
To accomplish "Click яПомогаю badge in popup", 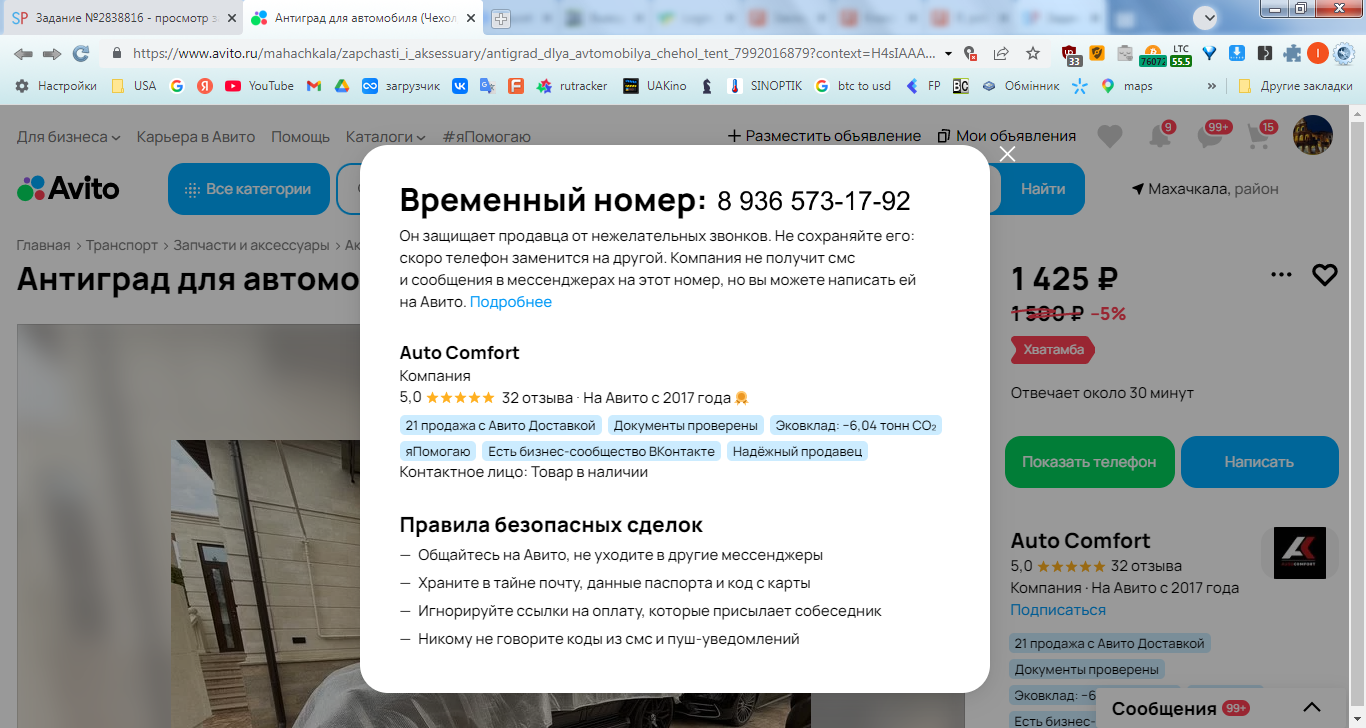I will point(438,451).
